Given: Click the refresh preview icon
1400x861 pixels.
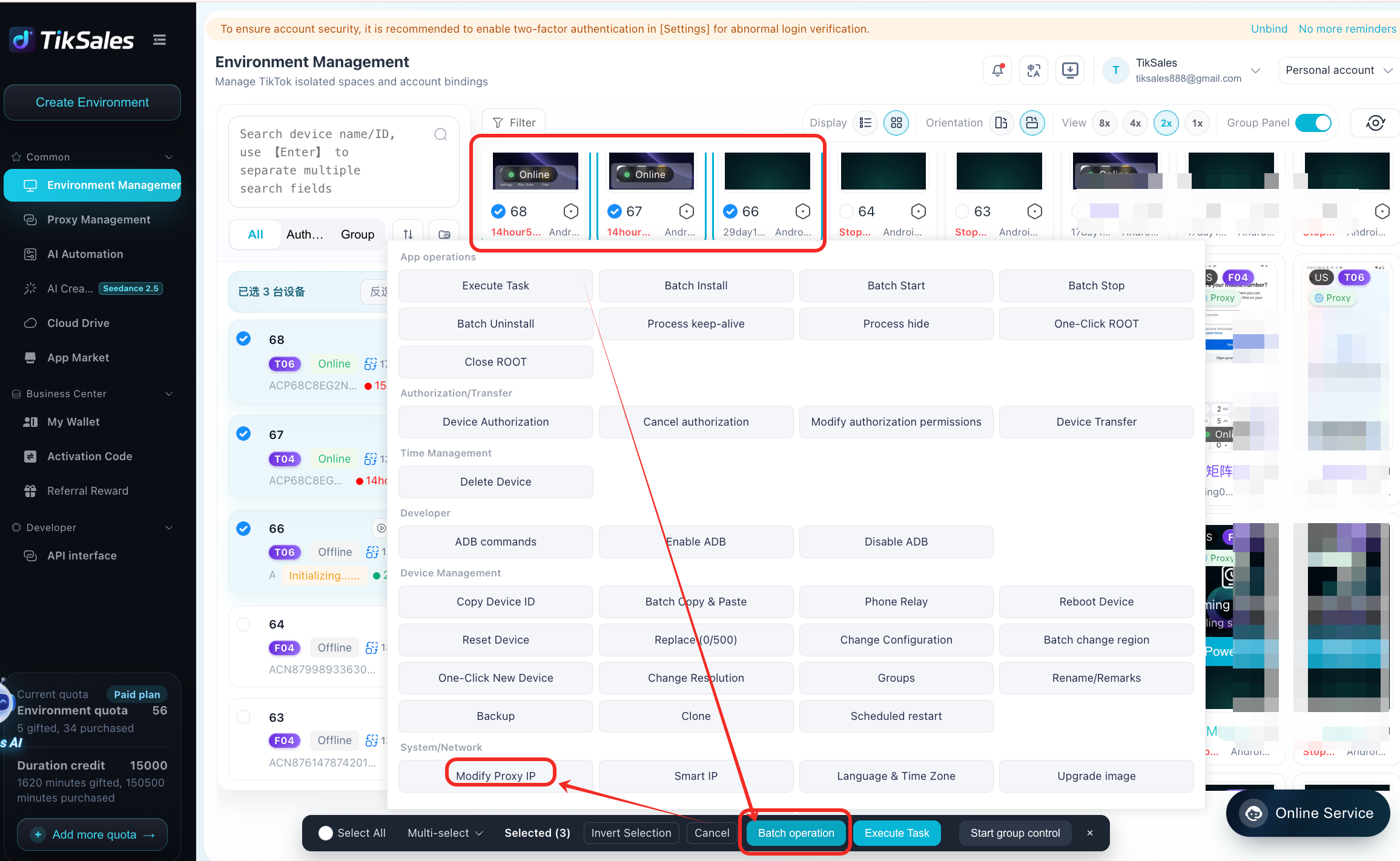Looking at the screenshot, I should tap(1375, 123).
